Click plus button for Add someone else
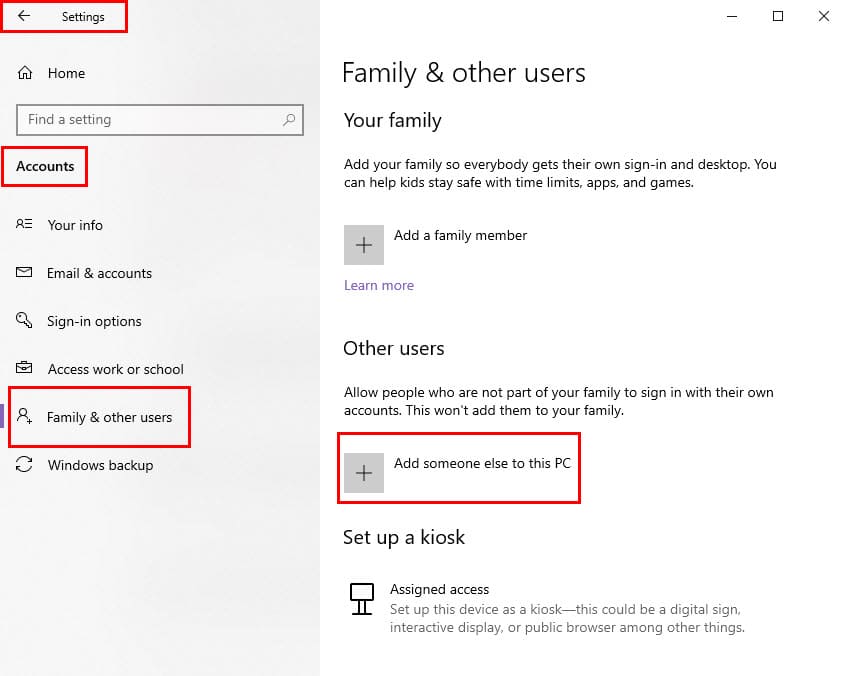The width and height of the screenshot is (846, 676). pos(364,473)
